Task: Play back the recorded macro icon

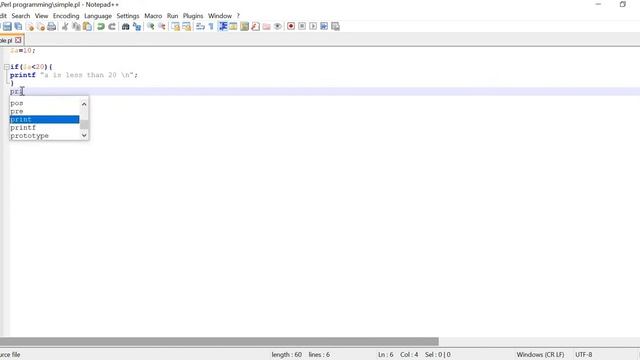Action: click(313, 27)
